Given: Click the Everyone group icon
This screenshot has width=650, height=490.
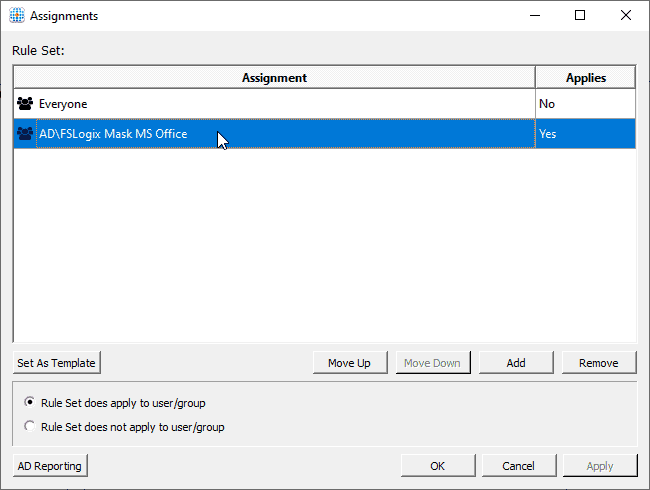Looking at the screenshot, I should tap(25, 104).
